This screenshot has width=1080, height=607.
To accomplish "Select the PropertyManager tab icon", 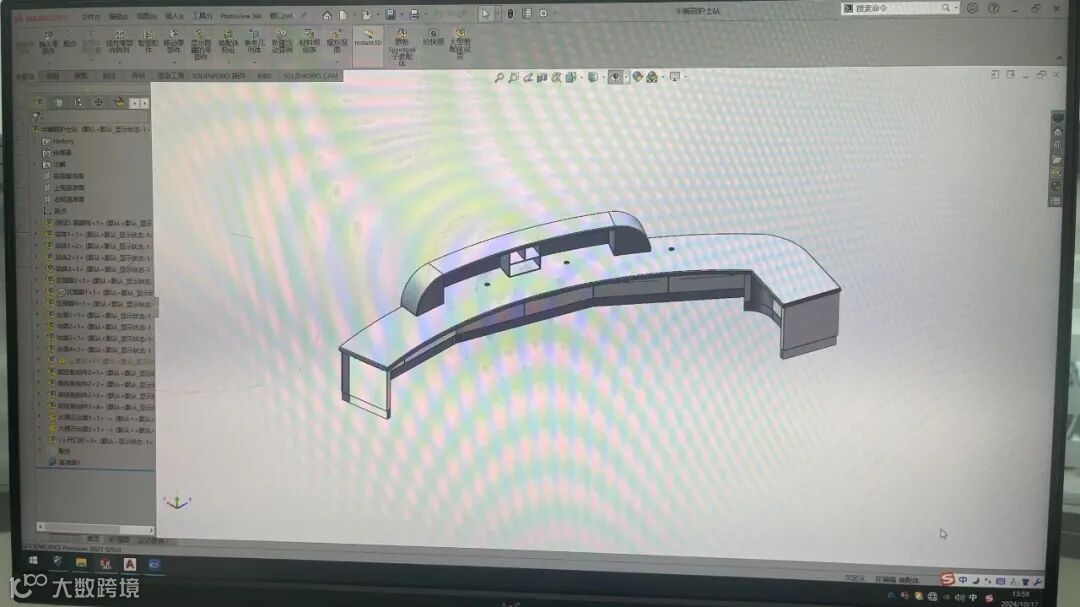I will pos(58,103).
